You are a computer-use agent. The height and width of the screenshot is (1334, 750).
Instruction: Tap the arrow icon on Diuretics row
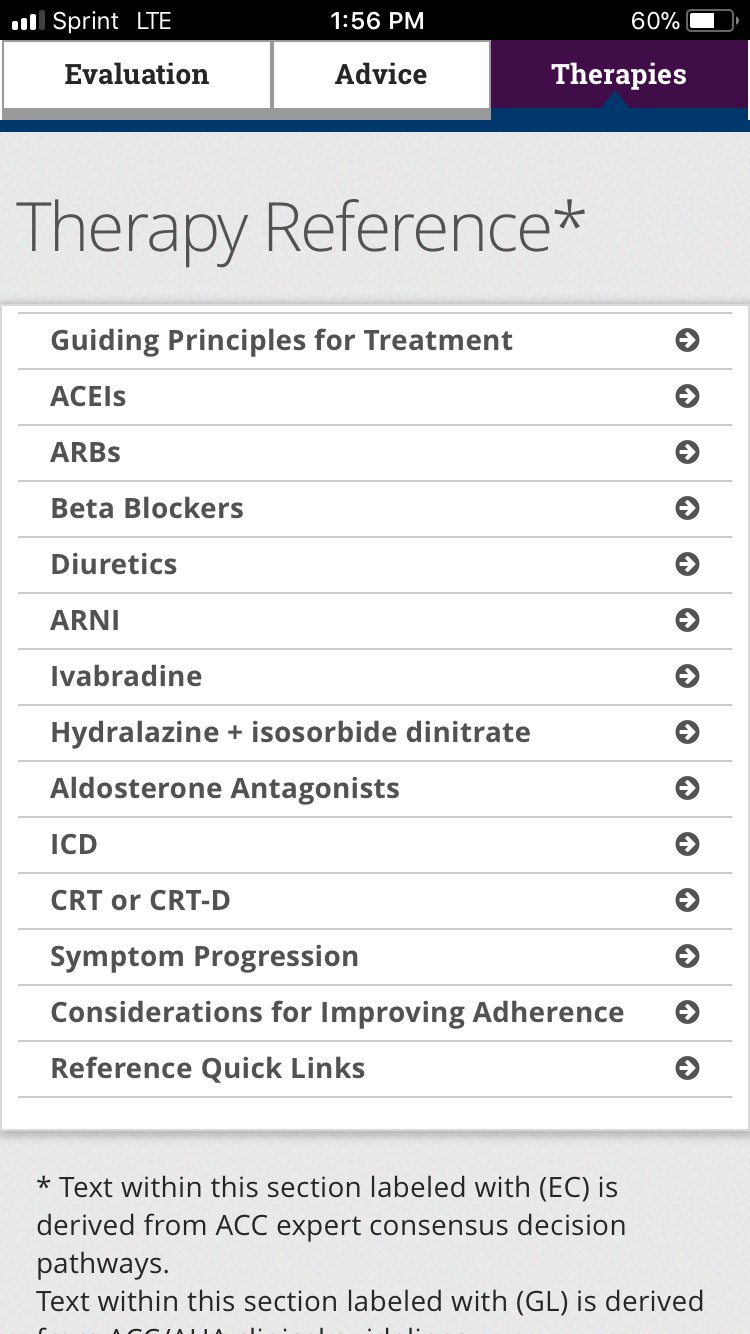coord(687,564)
